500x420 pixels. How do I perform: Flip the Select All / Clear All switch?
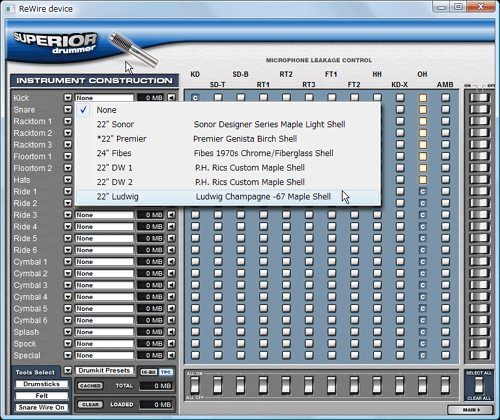point(479,386)
